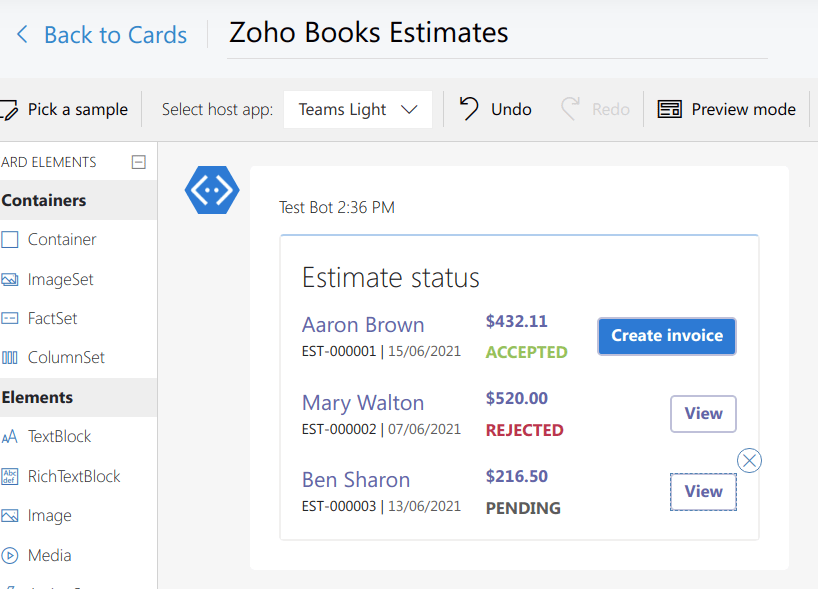
Task: Click the TextBlock label in palette
Action: pyautogui.click(x=59, y=436)
